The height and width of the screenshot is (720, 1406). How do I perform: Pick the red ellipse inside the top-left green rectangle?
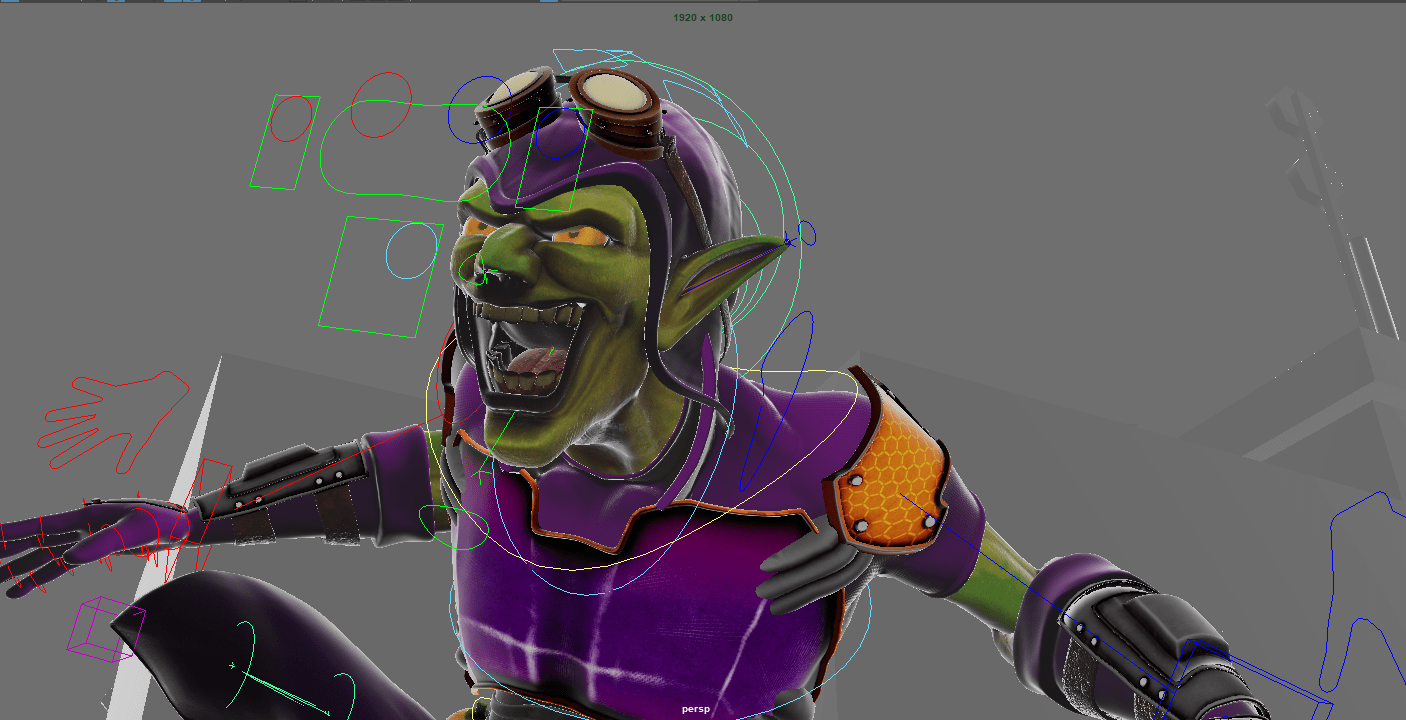point(290,119)
